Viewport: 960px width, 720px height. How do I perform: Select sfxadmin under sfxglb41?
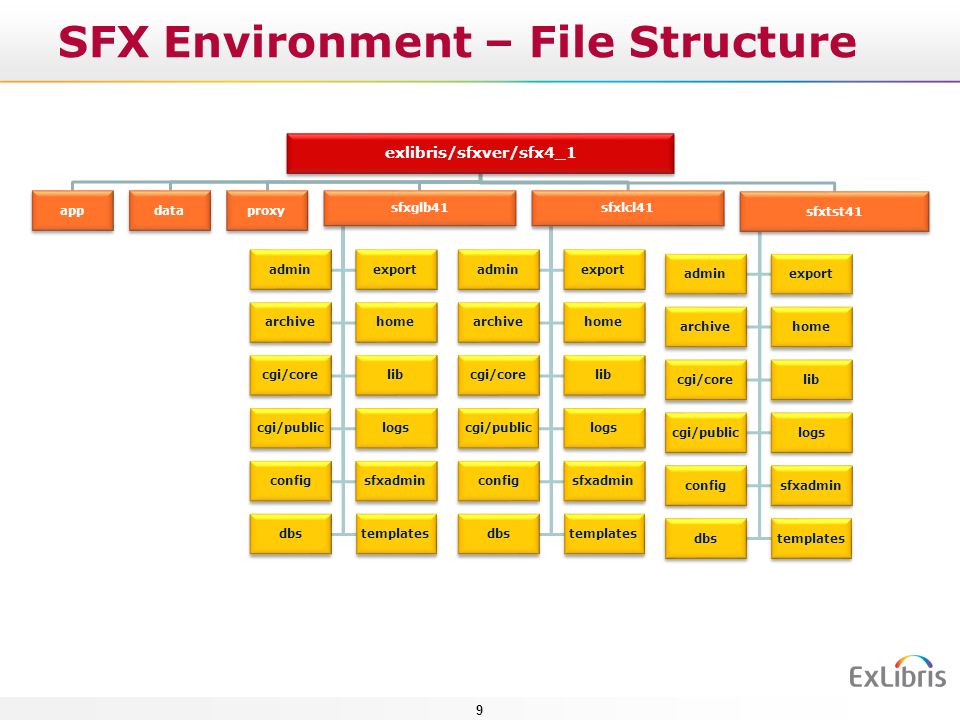click(x=396, y=481)
